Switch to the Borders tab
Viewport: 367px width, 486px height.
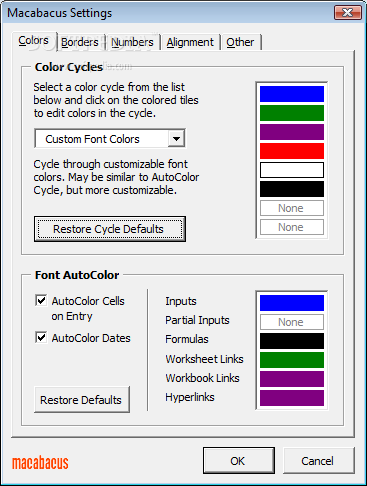pos(80,42)
